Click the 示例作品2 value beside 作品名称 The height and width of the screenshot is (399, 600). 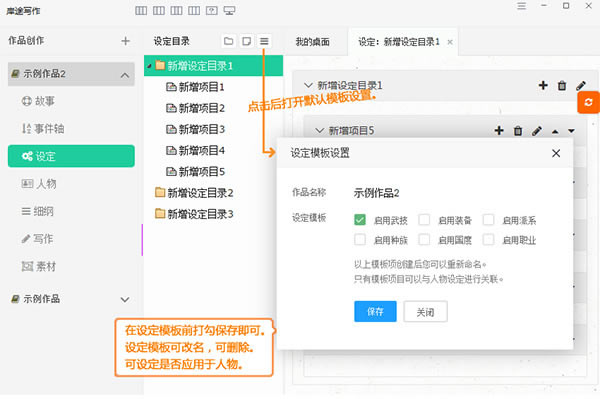[376, 193]
